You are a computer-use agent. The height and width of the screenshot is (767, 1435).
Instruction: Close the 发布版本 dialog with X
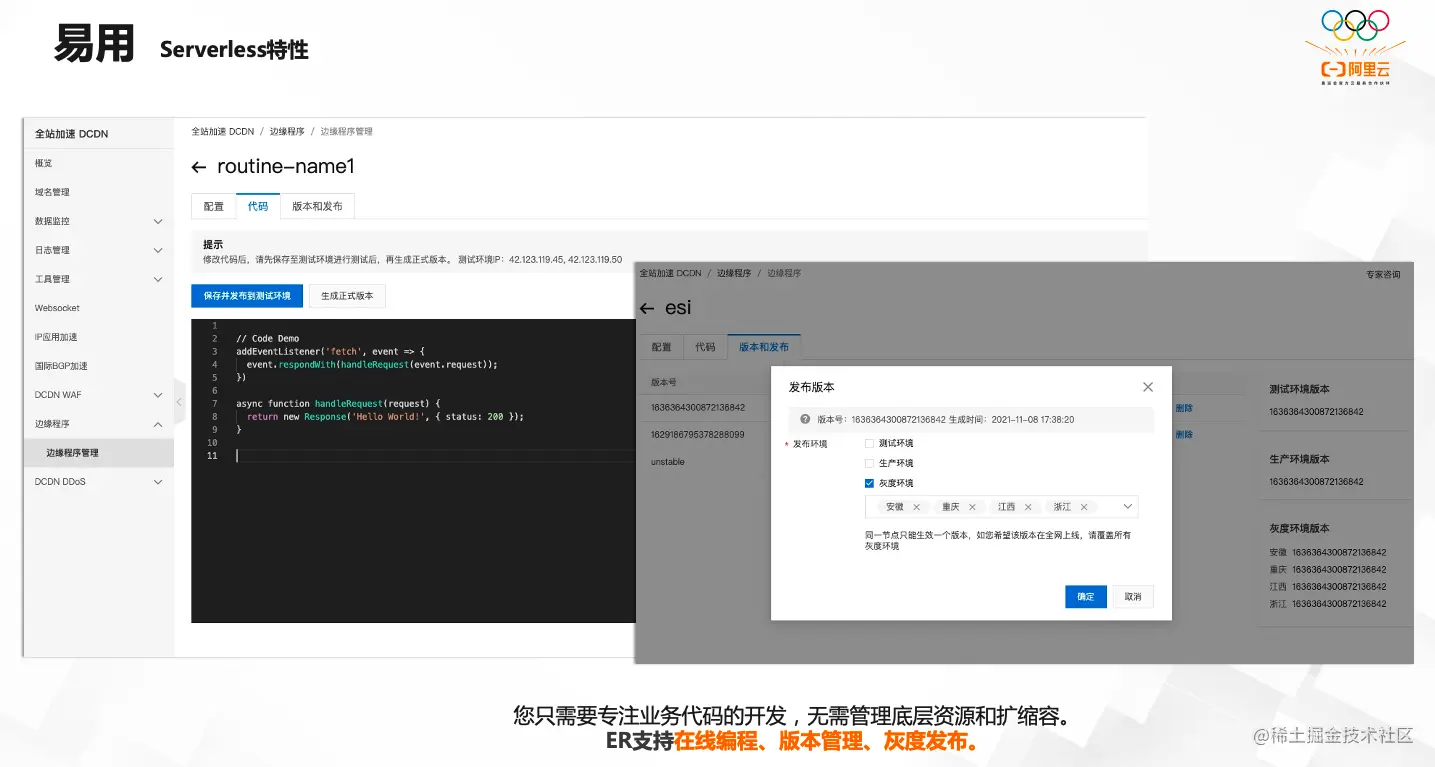coord(1148,387)
